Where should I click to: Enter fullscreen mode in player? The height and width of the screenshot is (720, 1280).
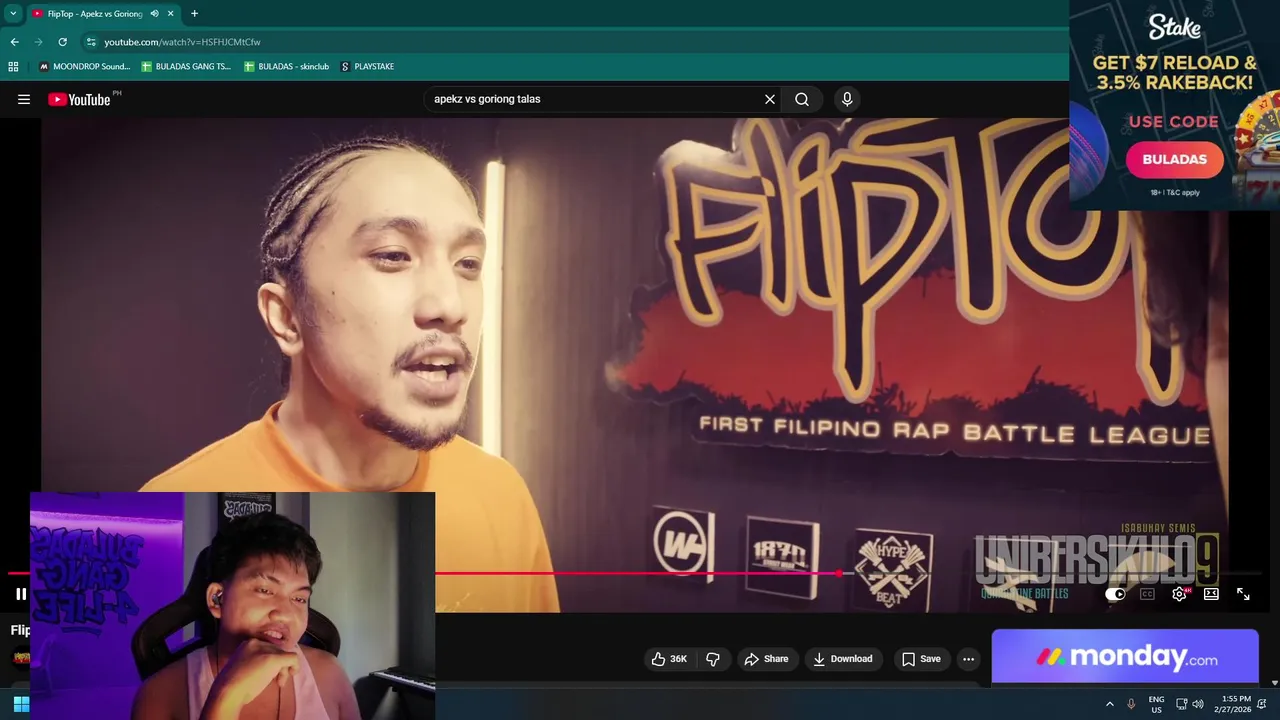1243,594
